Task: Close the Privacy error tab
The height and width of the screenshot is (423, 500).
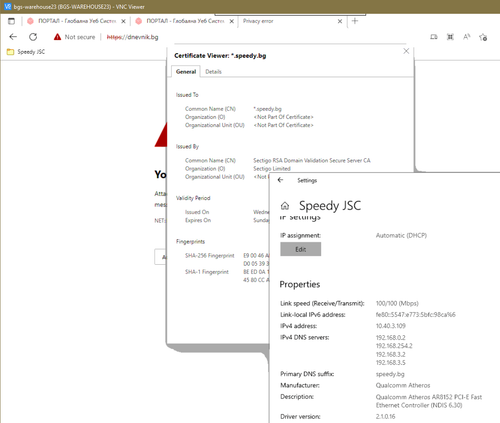Action: coord(340,21)
